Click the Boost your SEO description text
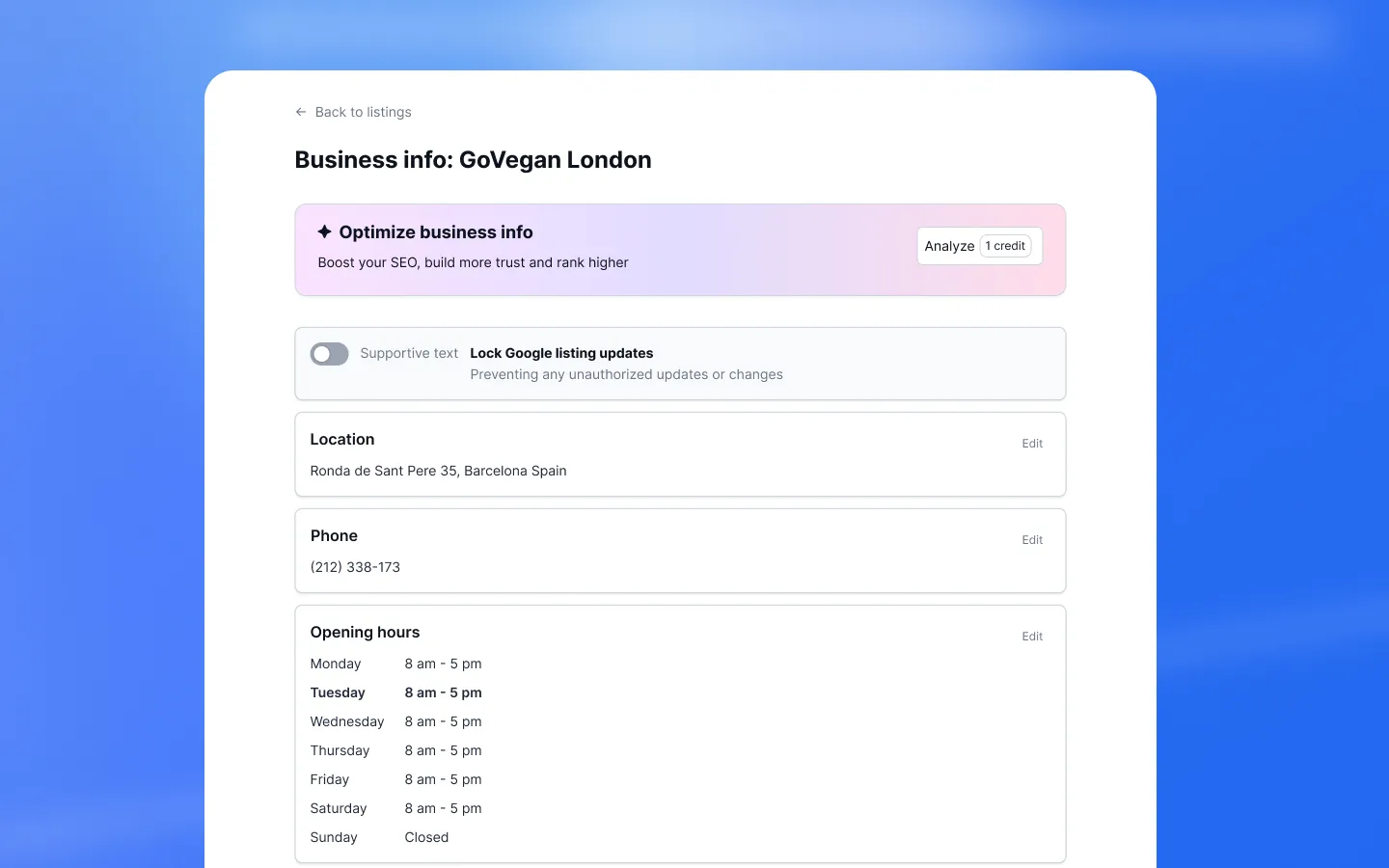Viewport: 1389px width, 868px height. tap(473, 262)
